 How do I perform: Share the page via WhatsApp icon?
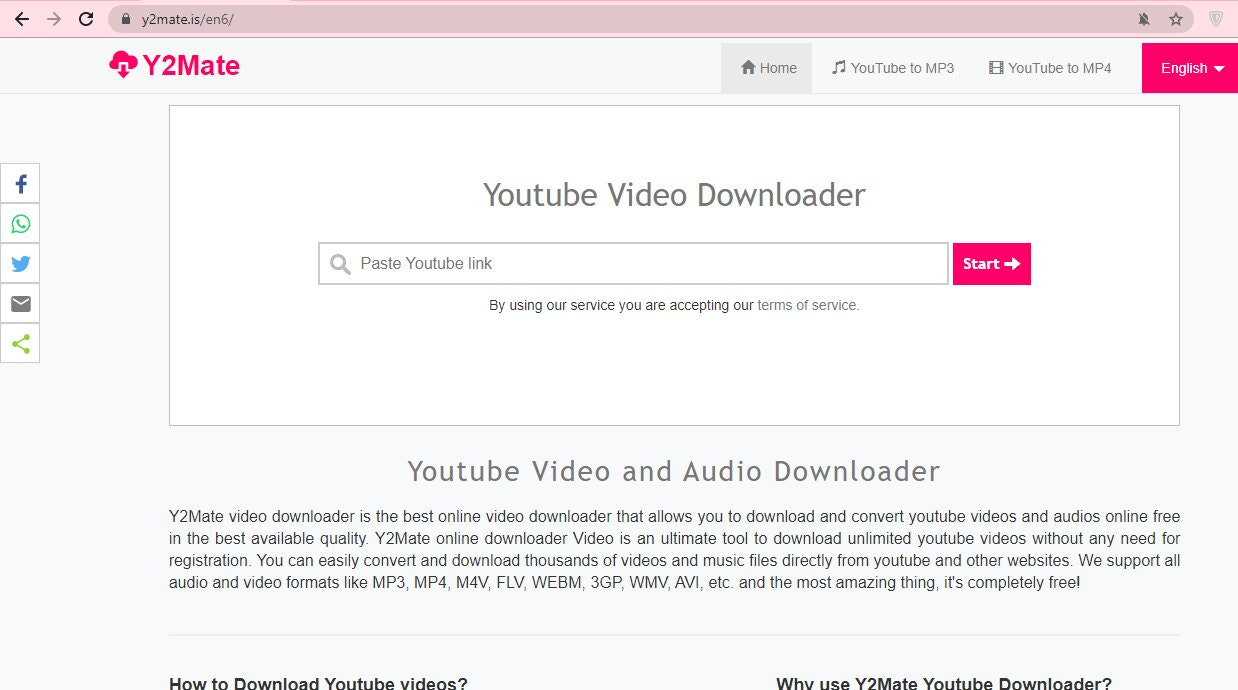coord(20,224)
